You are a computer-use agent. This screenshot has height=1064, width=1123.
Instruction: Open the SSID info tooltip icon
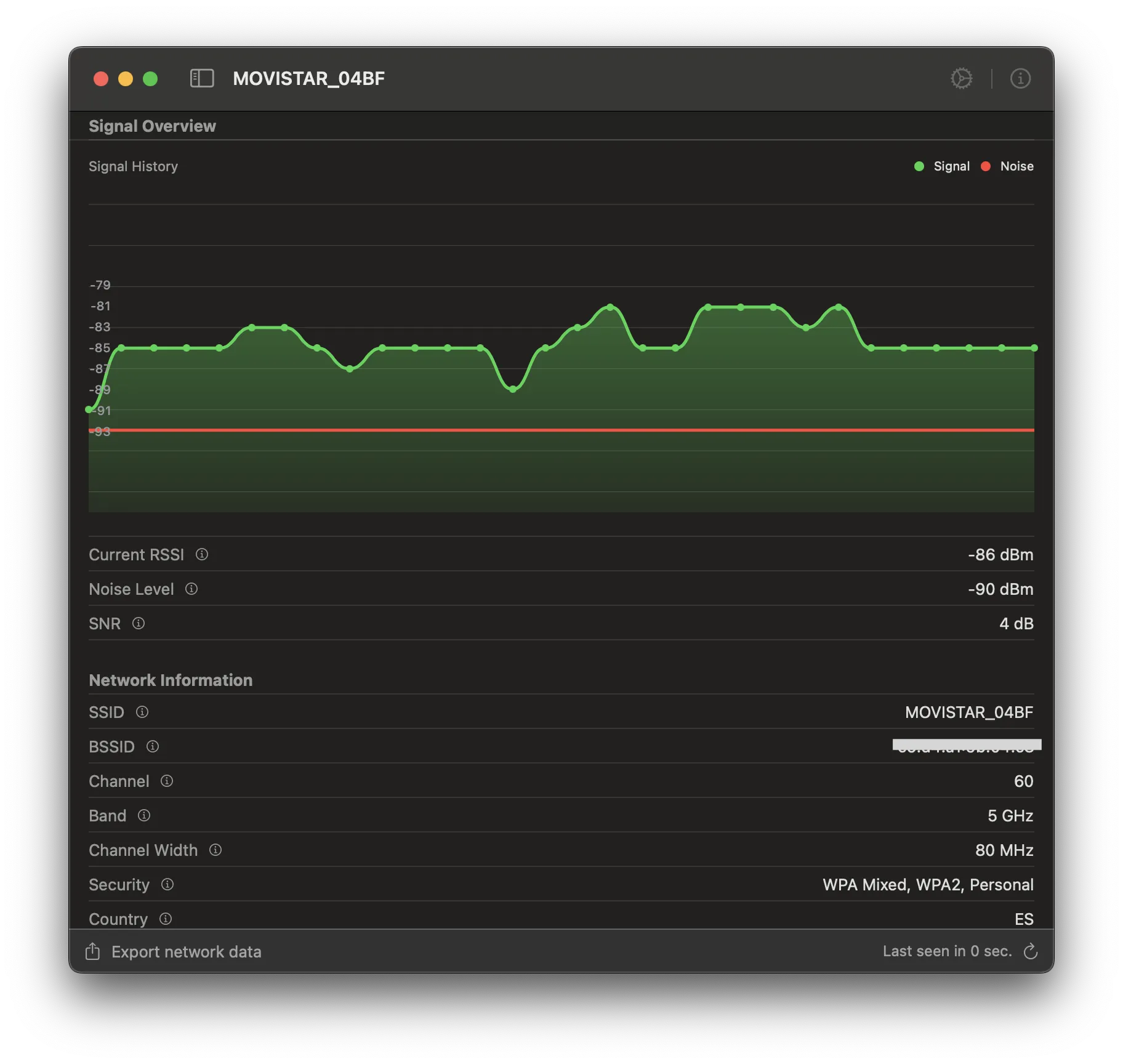142,712
